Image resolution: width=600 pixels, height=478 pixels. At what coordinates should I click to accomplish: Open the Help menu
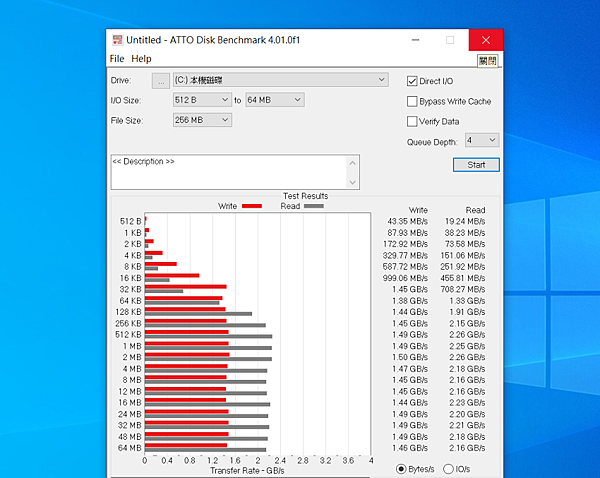[141, 59]
